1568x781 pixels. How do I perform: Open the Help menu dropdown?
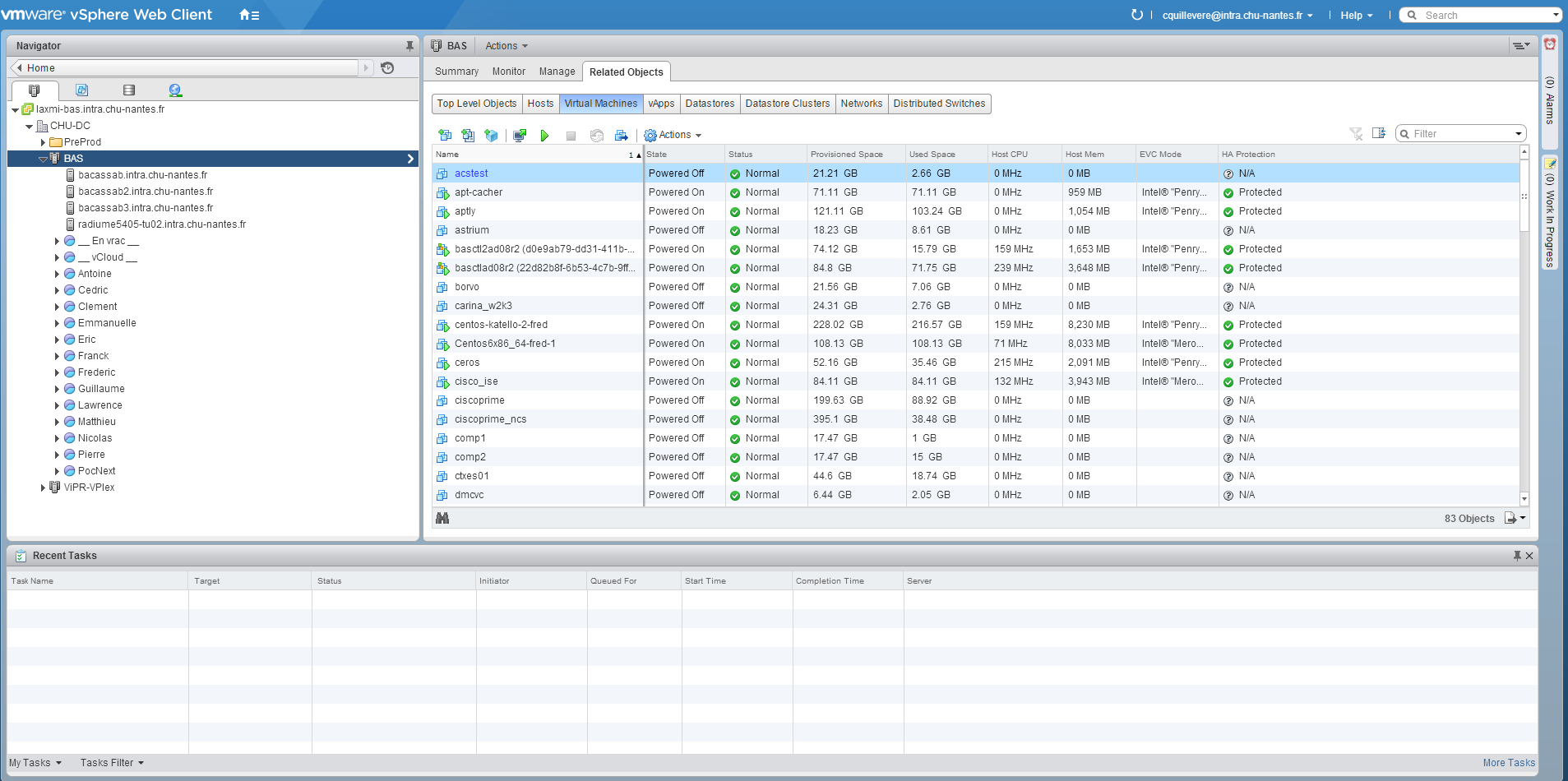(x=1356, y=16)
